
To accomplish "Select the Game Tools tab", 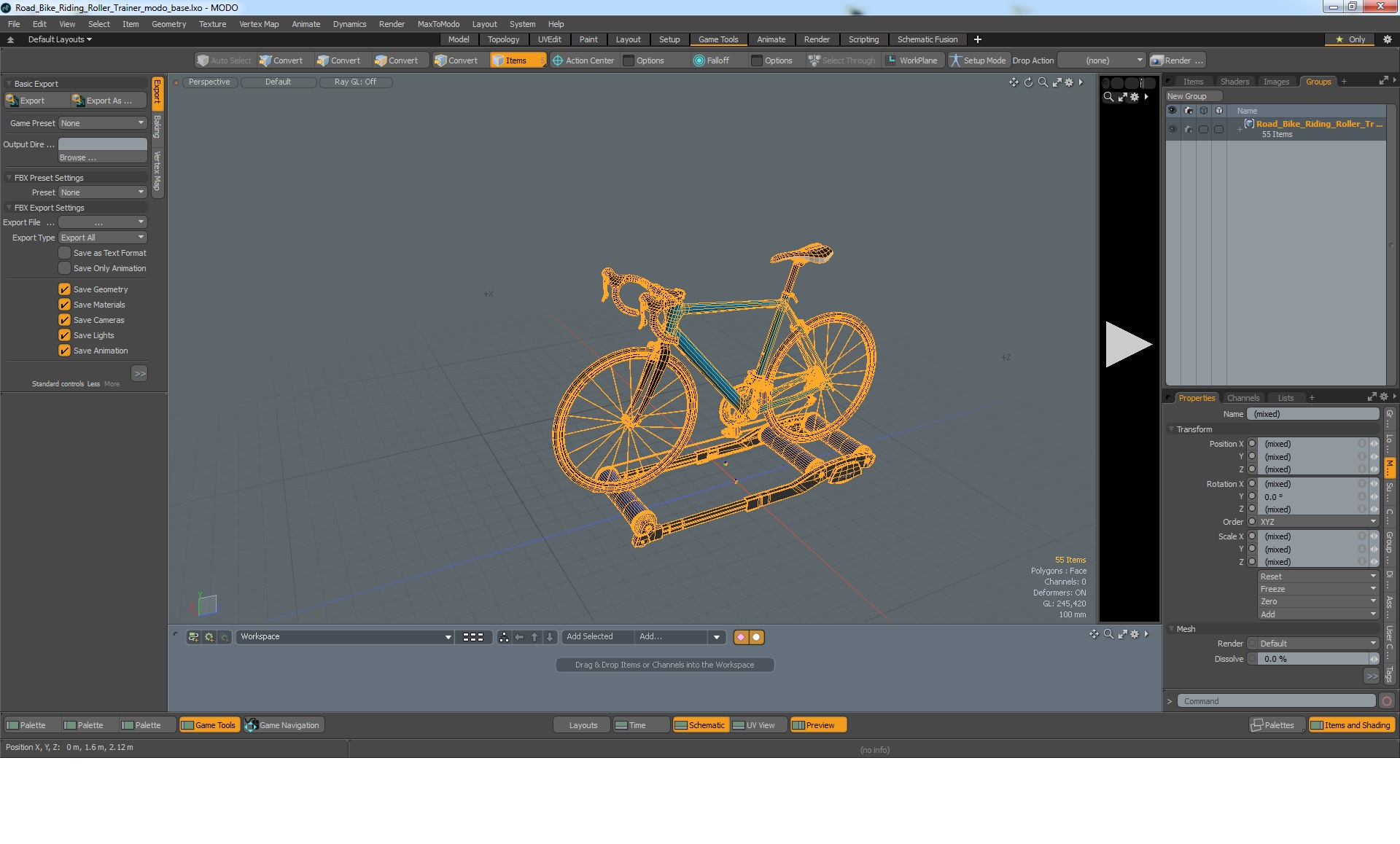I will tap(718, 39).
